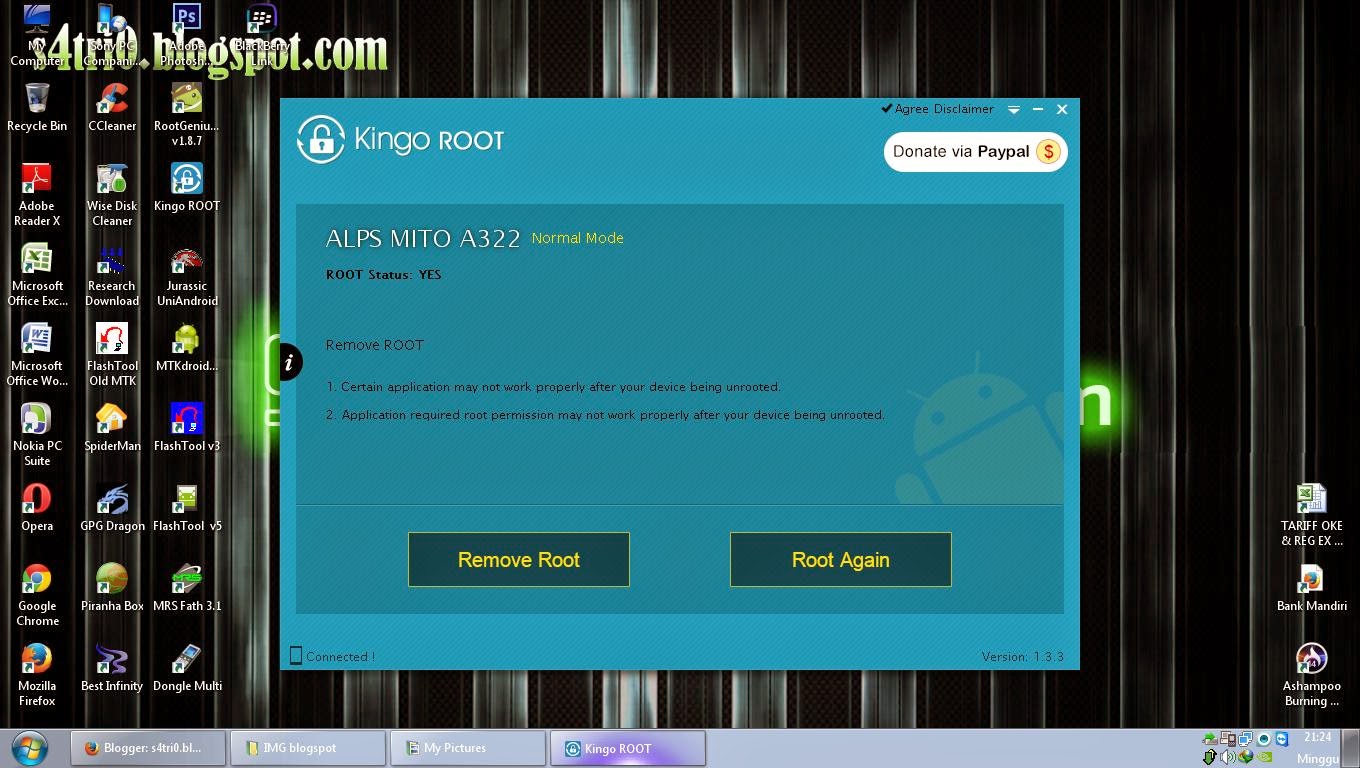This screenshot has width=1360, height=768.
Task: Switch to the IMG blogspot taskbar item
Action: [308, 748]
